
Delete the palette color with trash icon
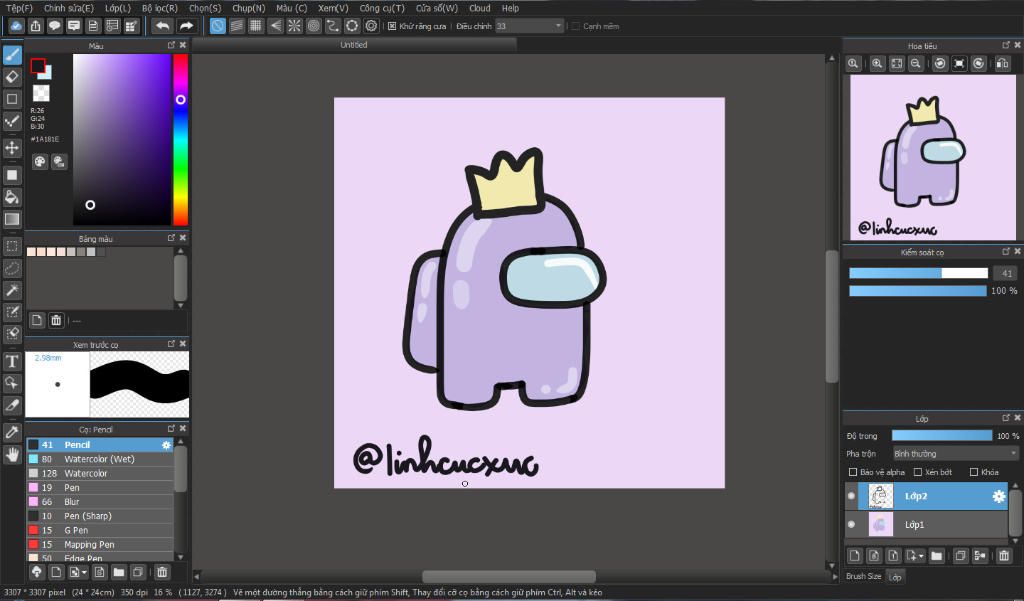[x=56, y=320]
